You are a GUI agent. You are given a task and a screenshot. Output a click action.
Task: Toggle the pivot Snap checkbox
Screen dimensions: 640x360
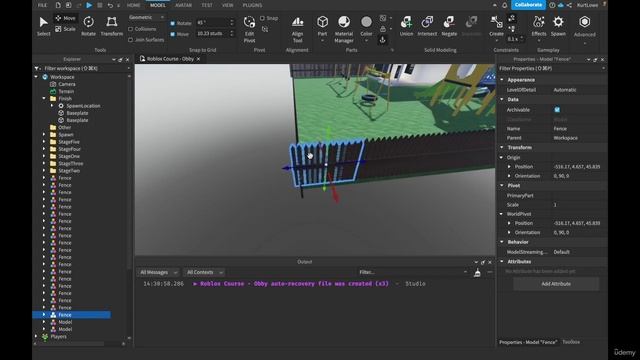[262, 18]
